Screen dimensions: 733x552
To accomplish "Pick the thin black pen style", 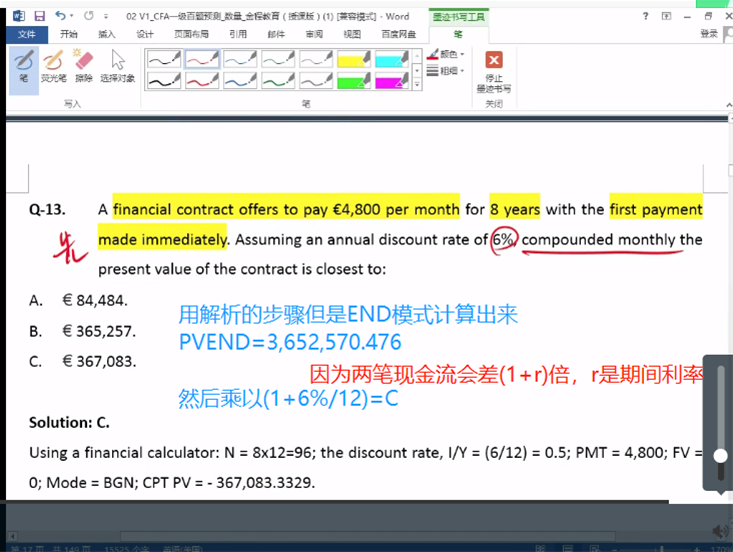I will point(164,59).
